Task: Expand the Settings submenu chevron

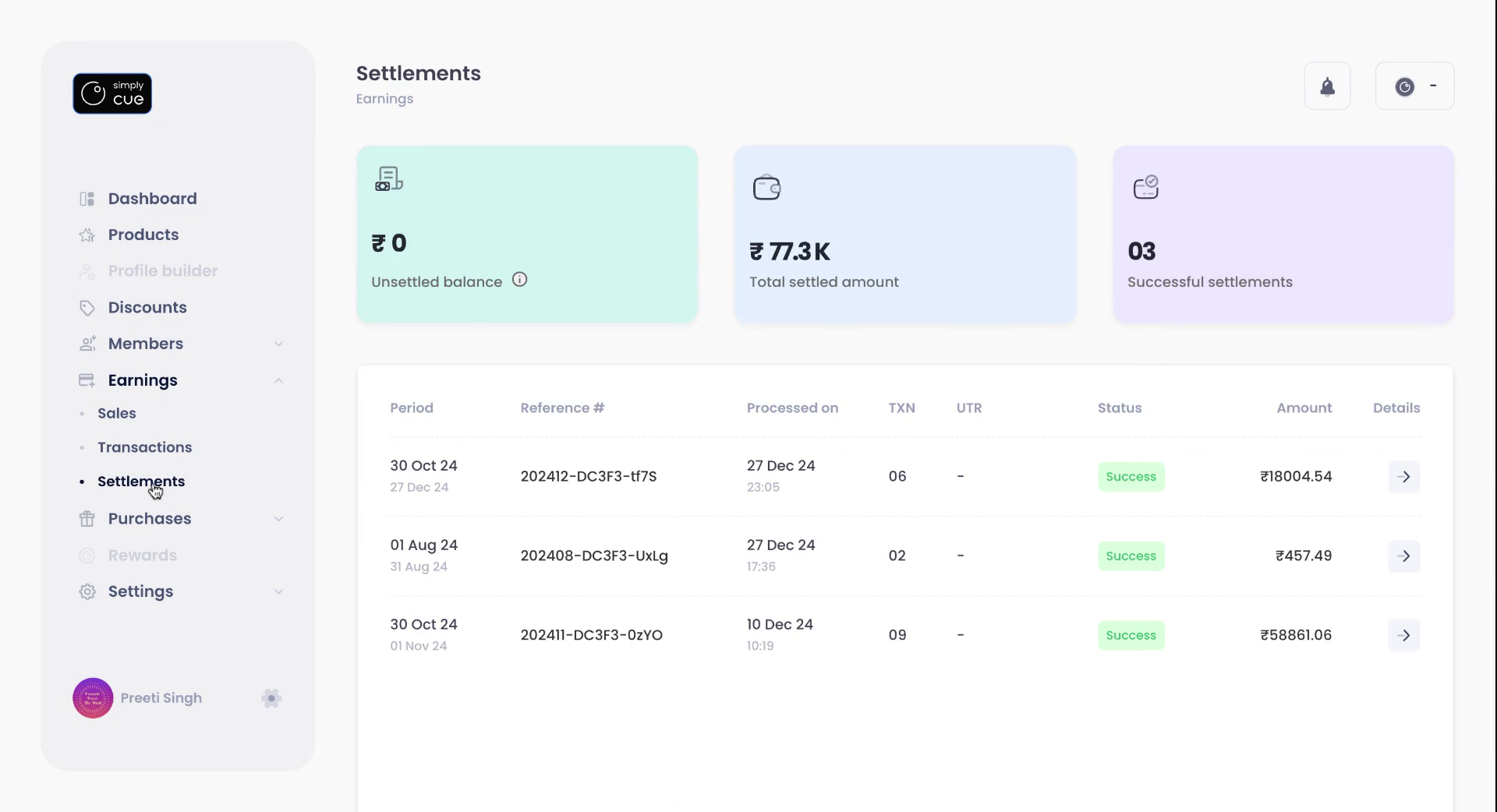Action: point(278,592)
